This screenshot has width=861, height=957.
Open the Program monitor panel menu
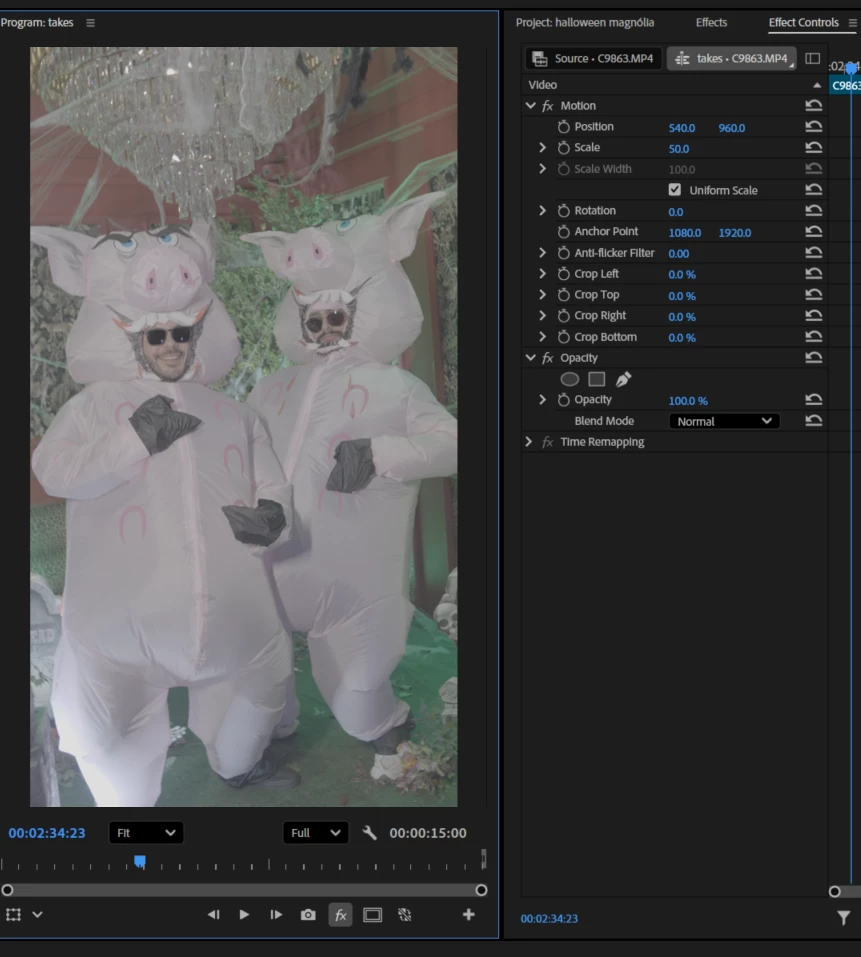pyautogui.click(x=90, y=23)
